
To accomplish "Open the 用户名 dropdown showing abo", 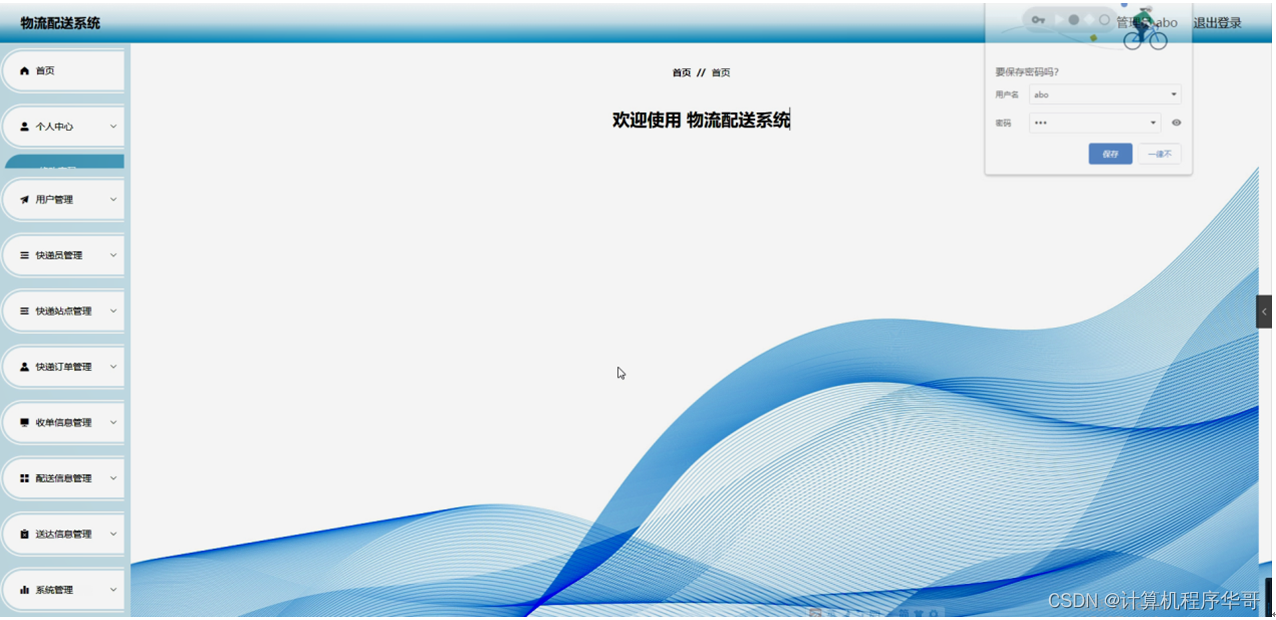I will [1105, 95].
